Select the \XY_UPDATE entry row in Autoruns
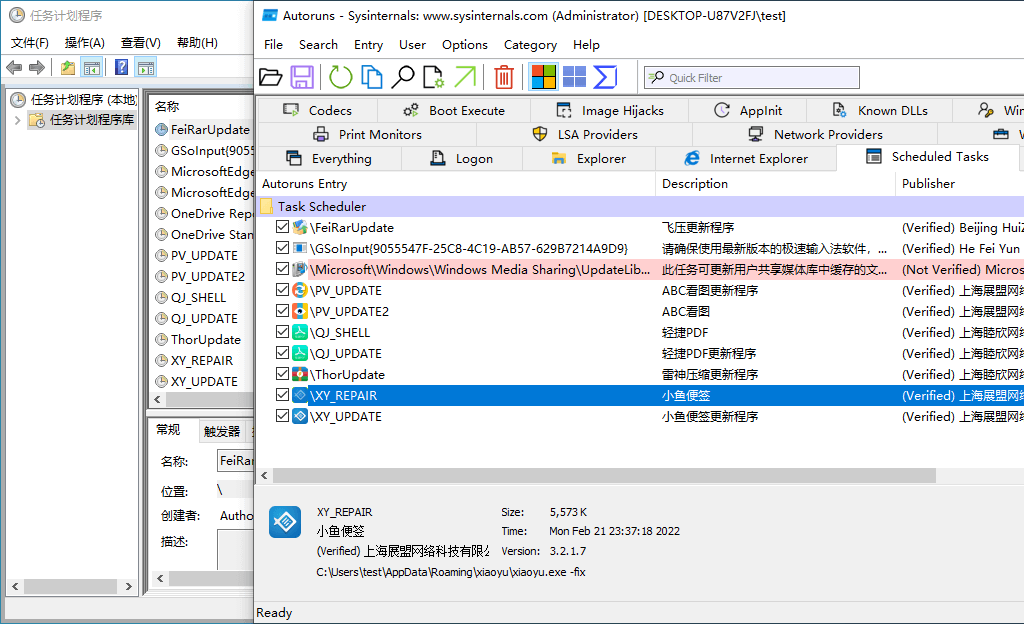Viewport: 1024px width, 624px height. [x=641, y=416]
